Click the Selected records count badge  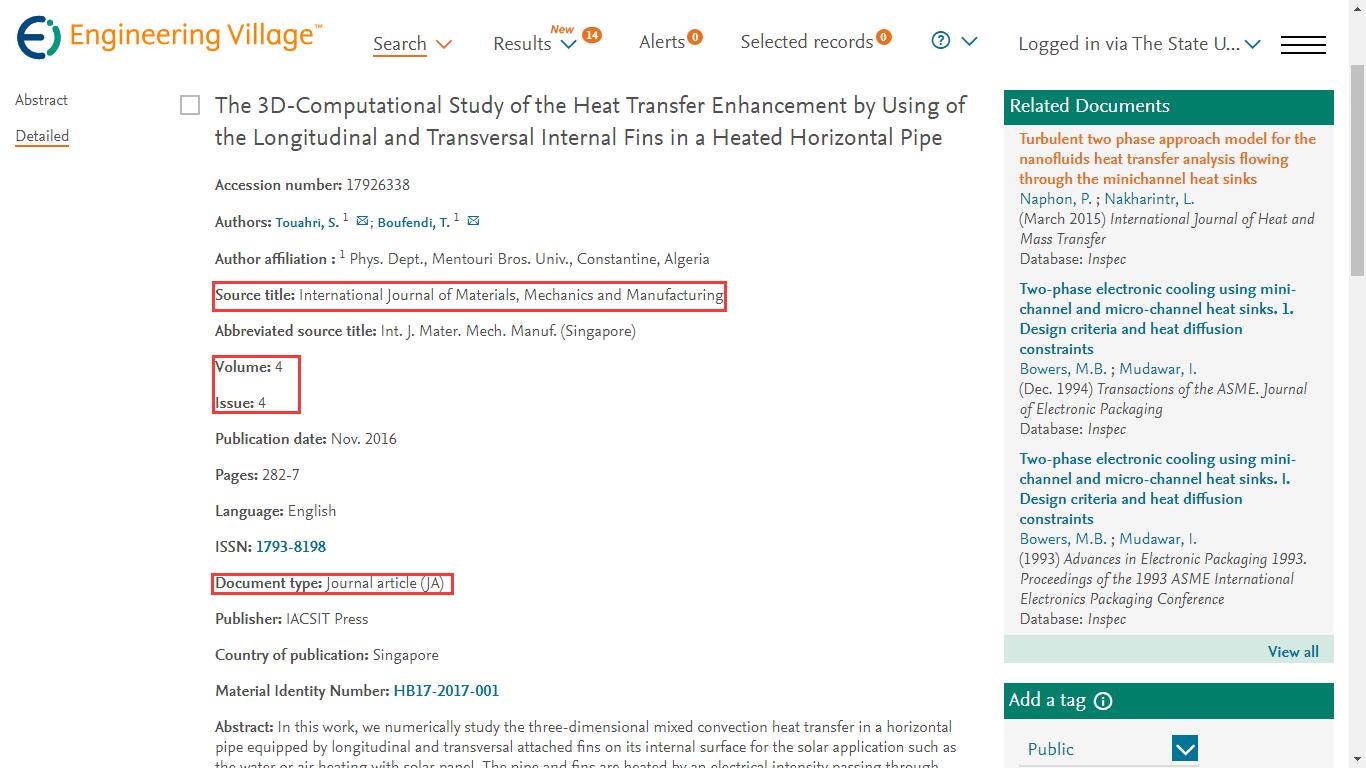[x=883, y=37]
